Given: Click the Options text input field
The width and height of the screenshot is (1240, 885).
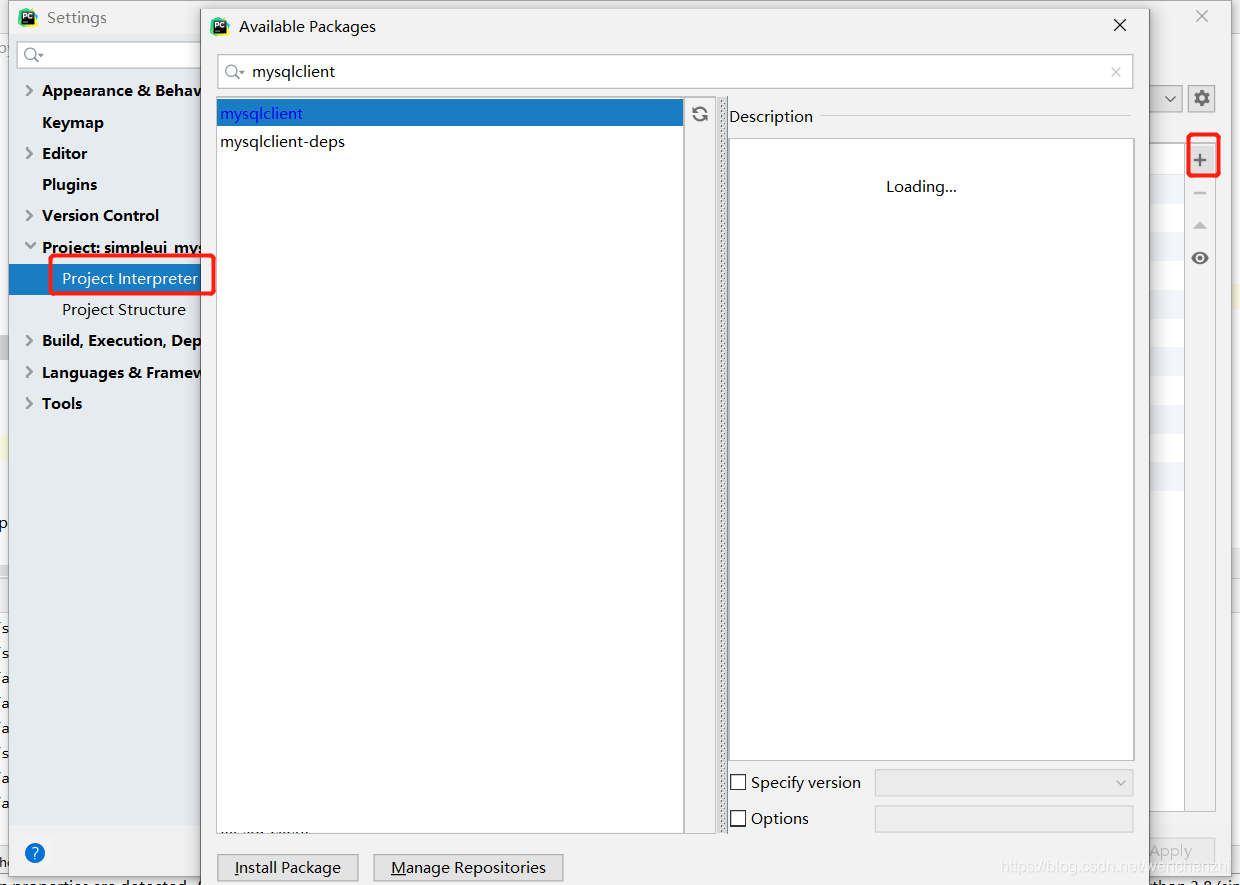Looking at the screenshot, I should (x=1004, y=818).
